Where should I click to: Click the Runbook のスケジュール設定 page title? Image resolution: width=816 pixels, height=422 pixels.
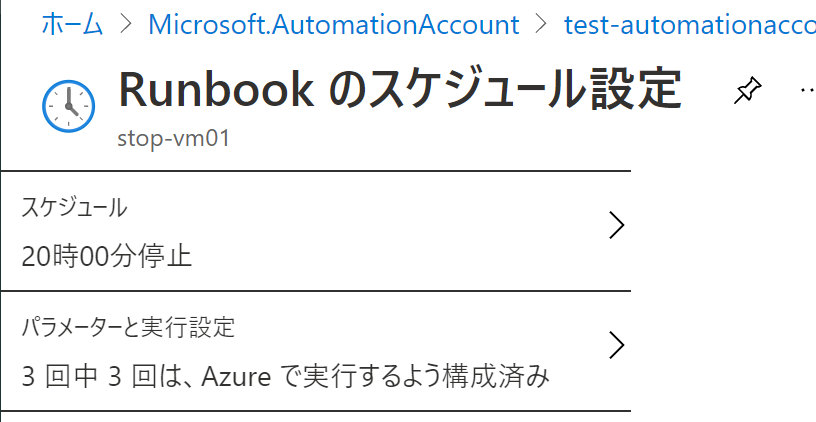pos(400,89)
